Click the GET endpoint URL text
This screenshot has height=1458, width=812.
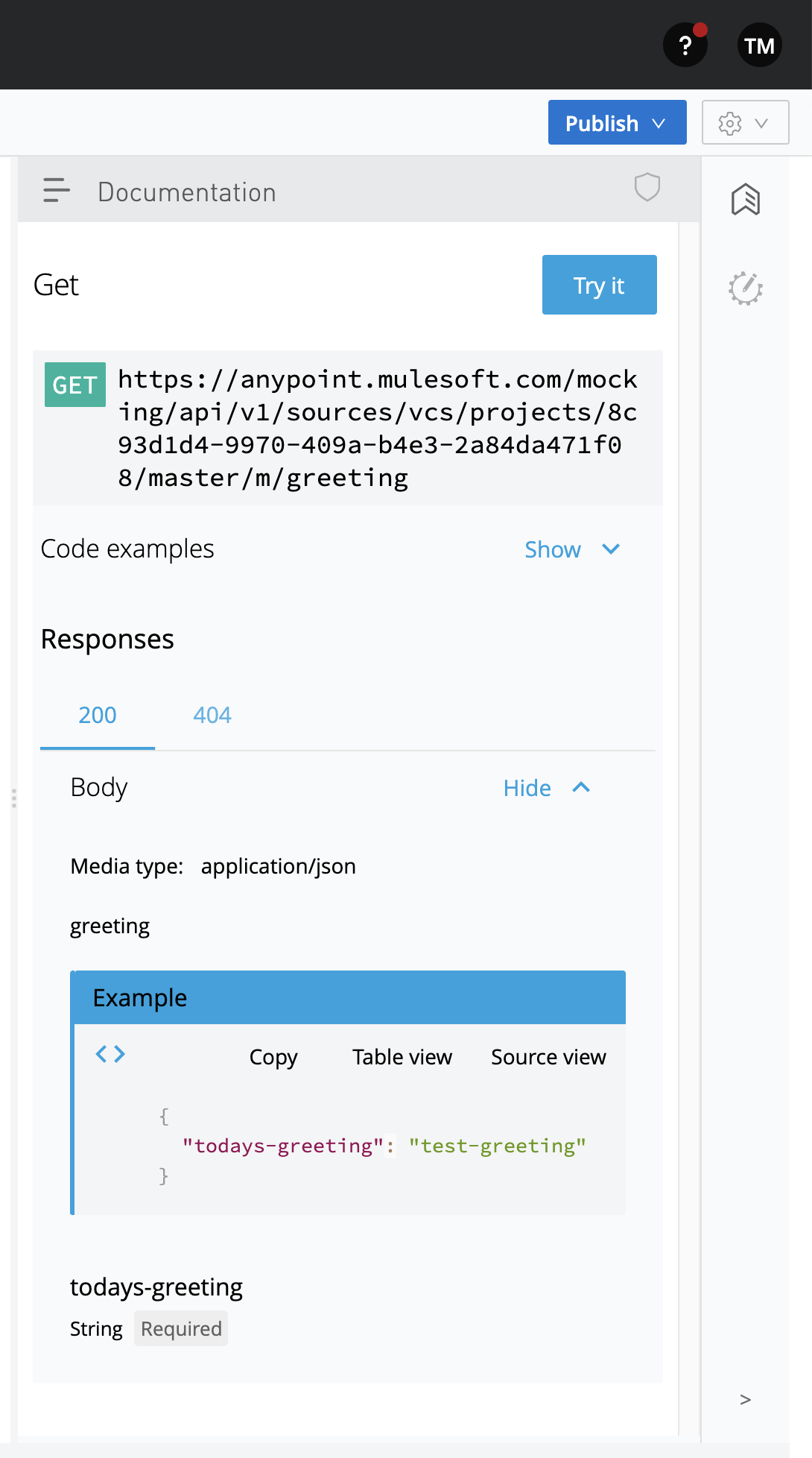point(377,429)
